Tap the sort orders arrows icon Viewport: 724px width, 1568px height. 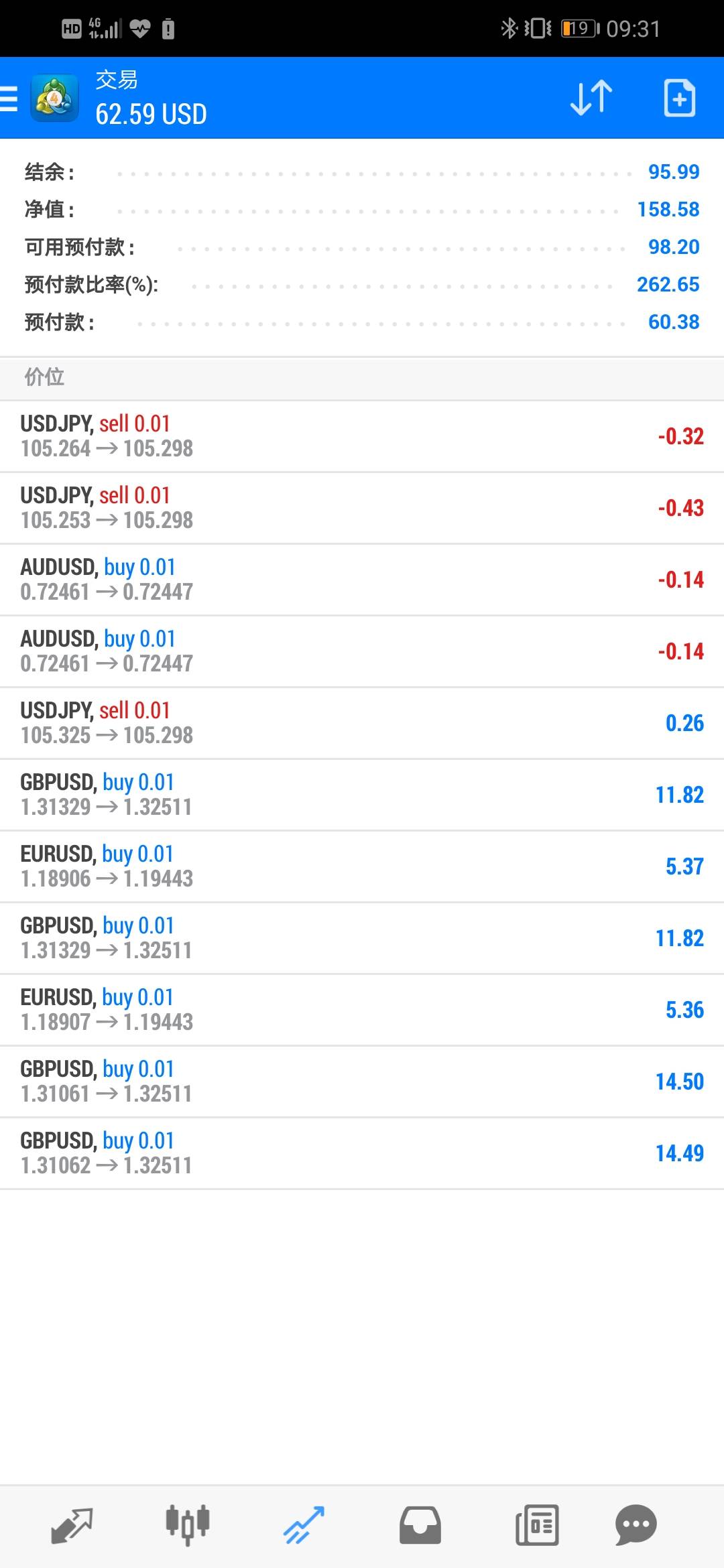591,99
